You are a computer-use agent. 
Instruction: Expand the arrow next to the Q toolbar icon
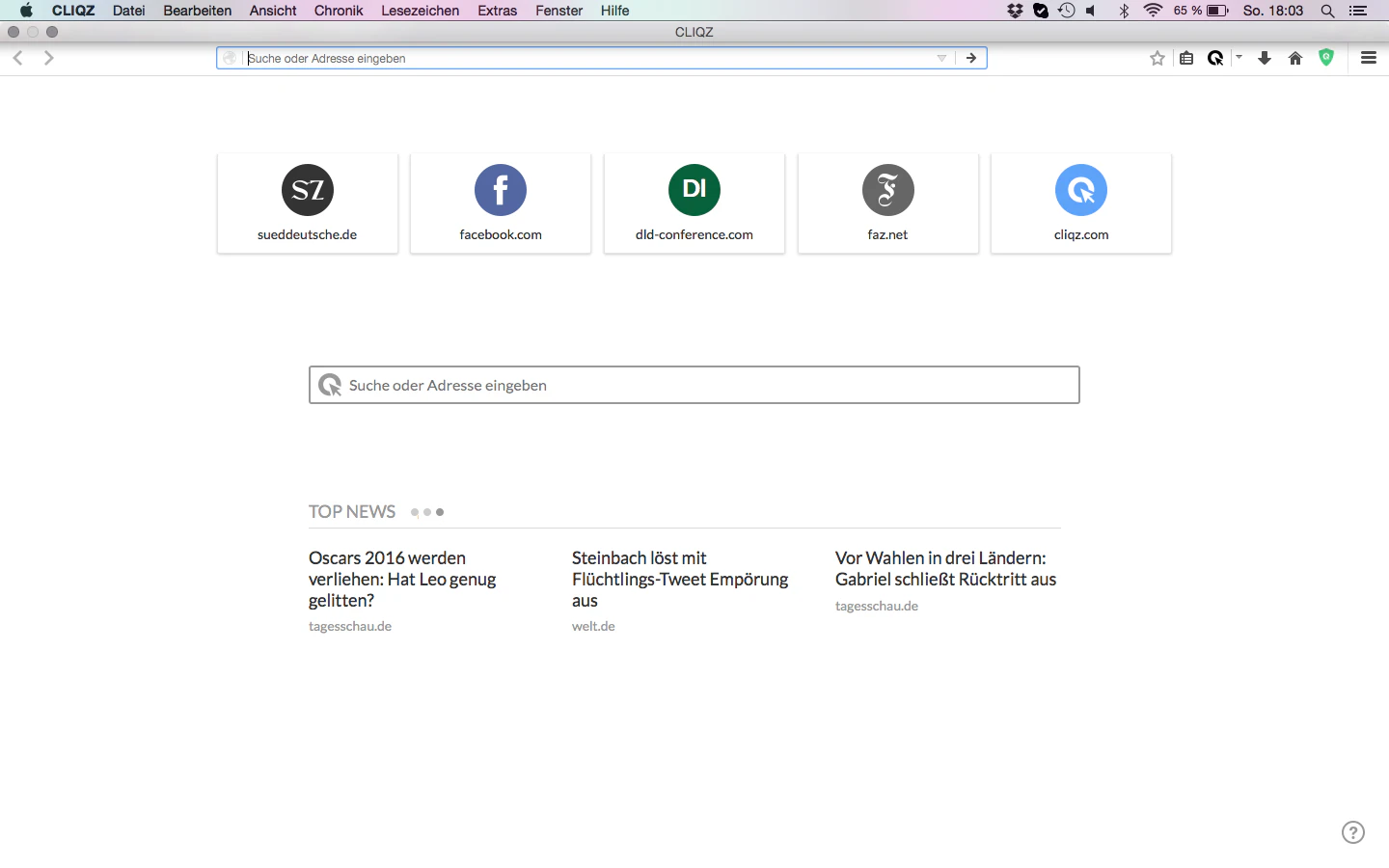coord(1239,57)
